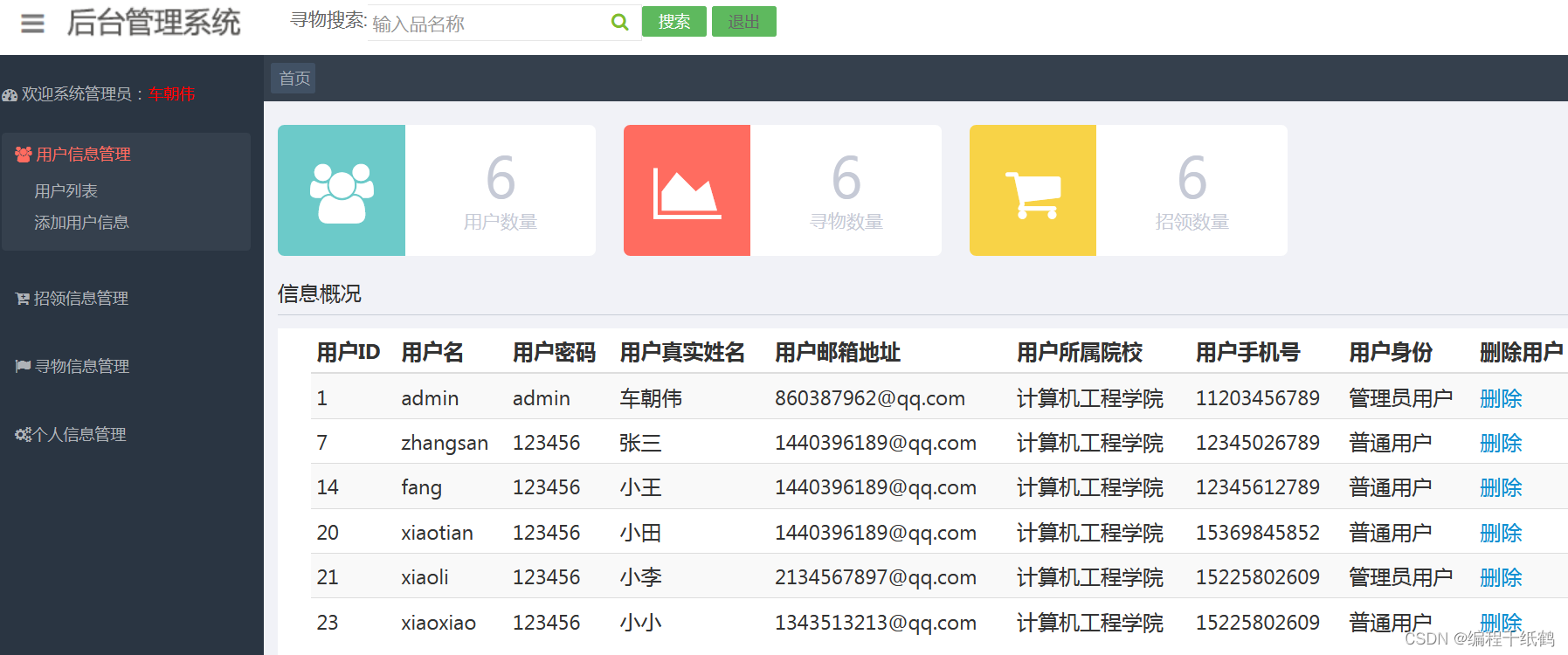Screen dimensions: 1568x655
Task: Click the red area chart icon
Action: [x=687, y=193]
